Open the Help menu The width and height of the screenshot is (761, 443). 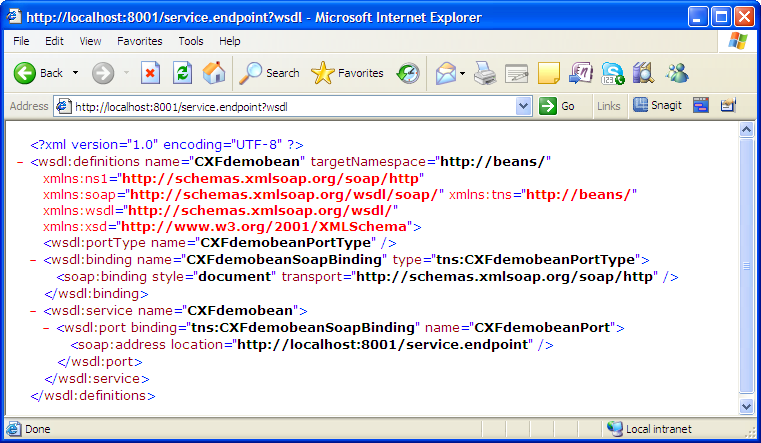pos(230,41)
